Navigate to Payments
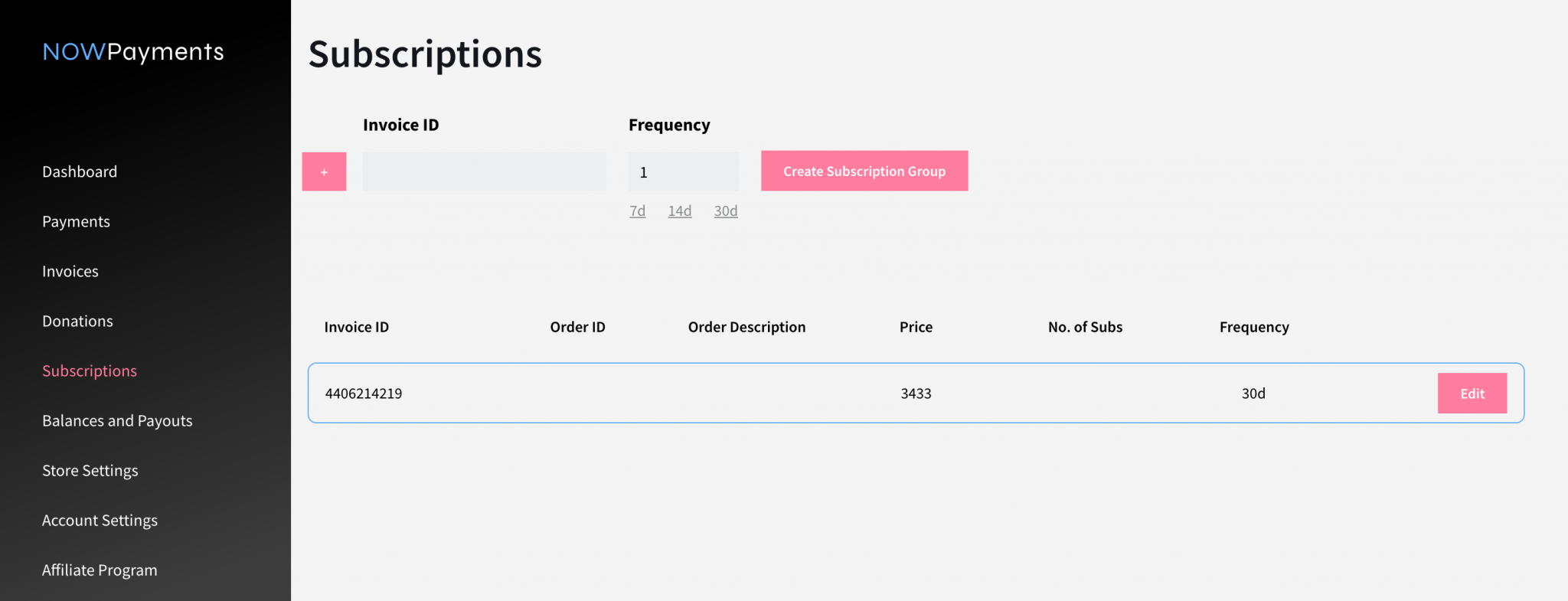 [76, 221]
